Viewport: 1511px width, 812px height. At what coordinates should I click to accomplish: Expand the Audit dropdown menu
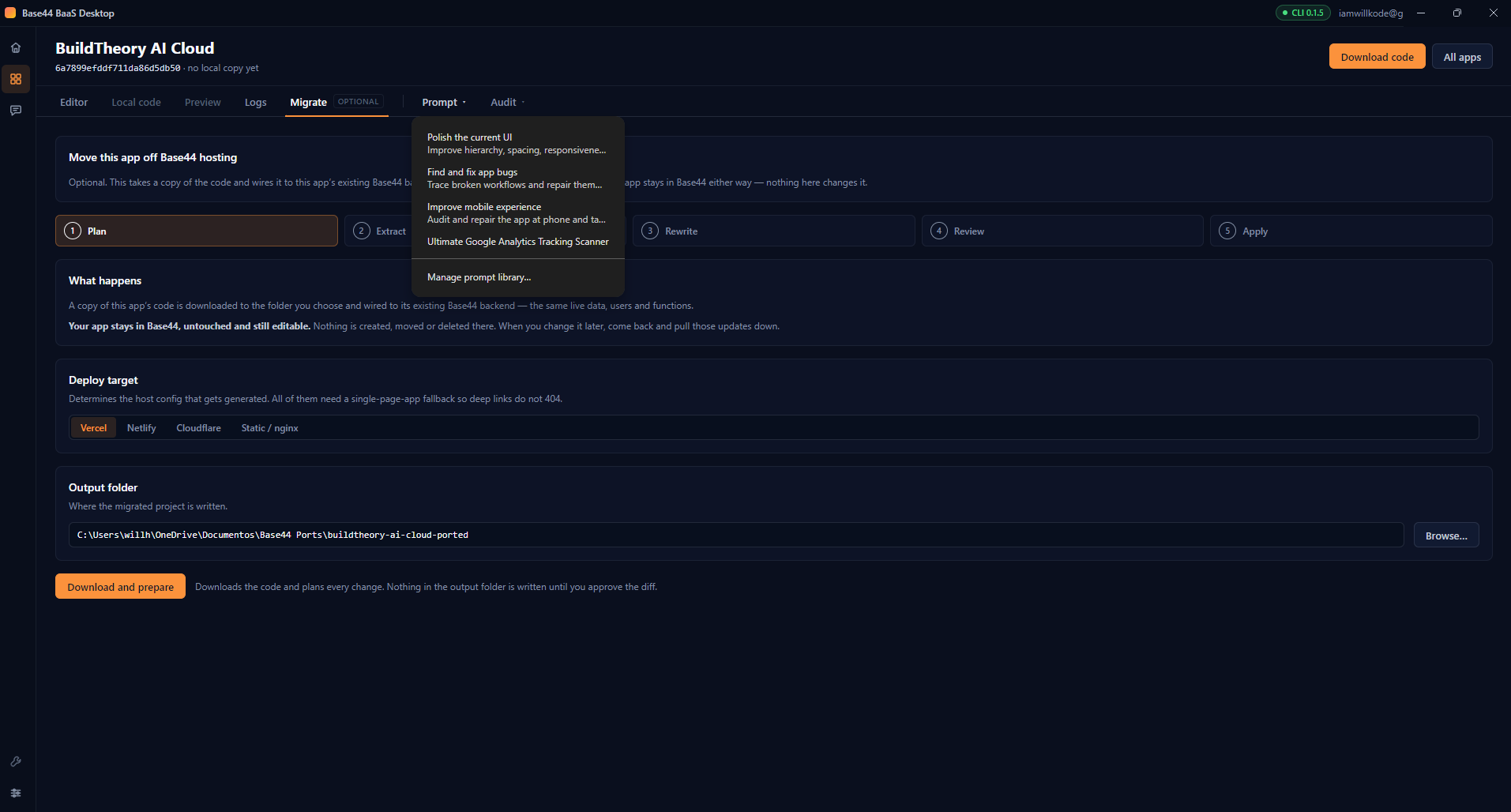(x=507, y=103)
